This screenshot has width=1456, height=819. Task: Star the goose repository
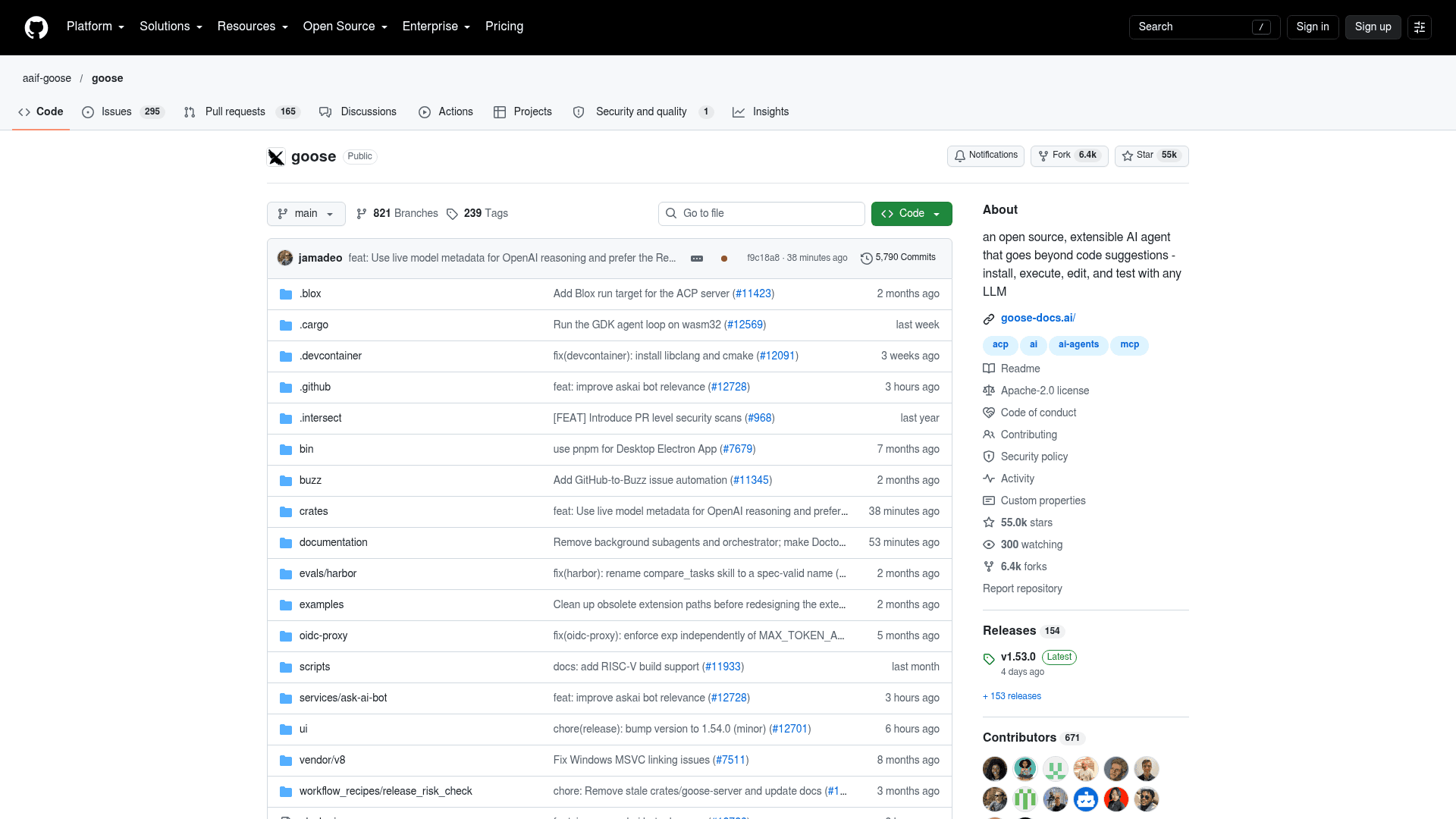tap(1152, 155)
